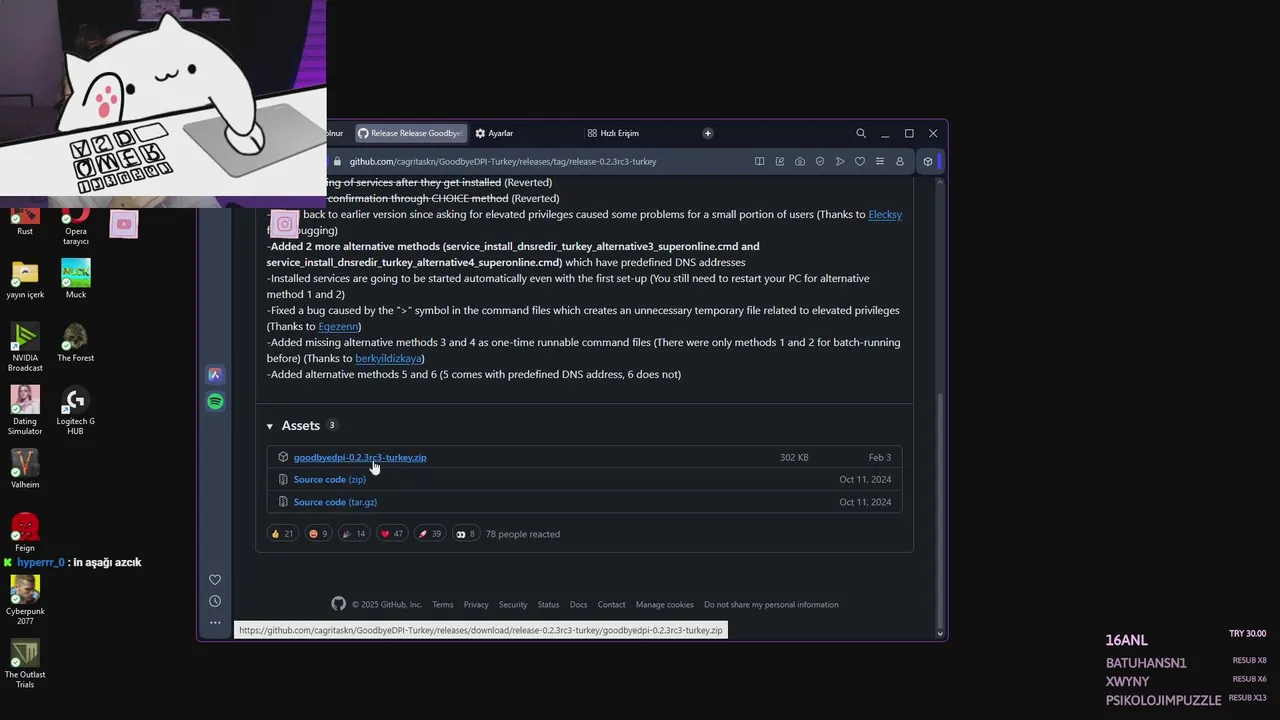Toggle heart reaction with 47
Screen dimensions: 1280x720
(391, 534)
